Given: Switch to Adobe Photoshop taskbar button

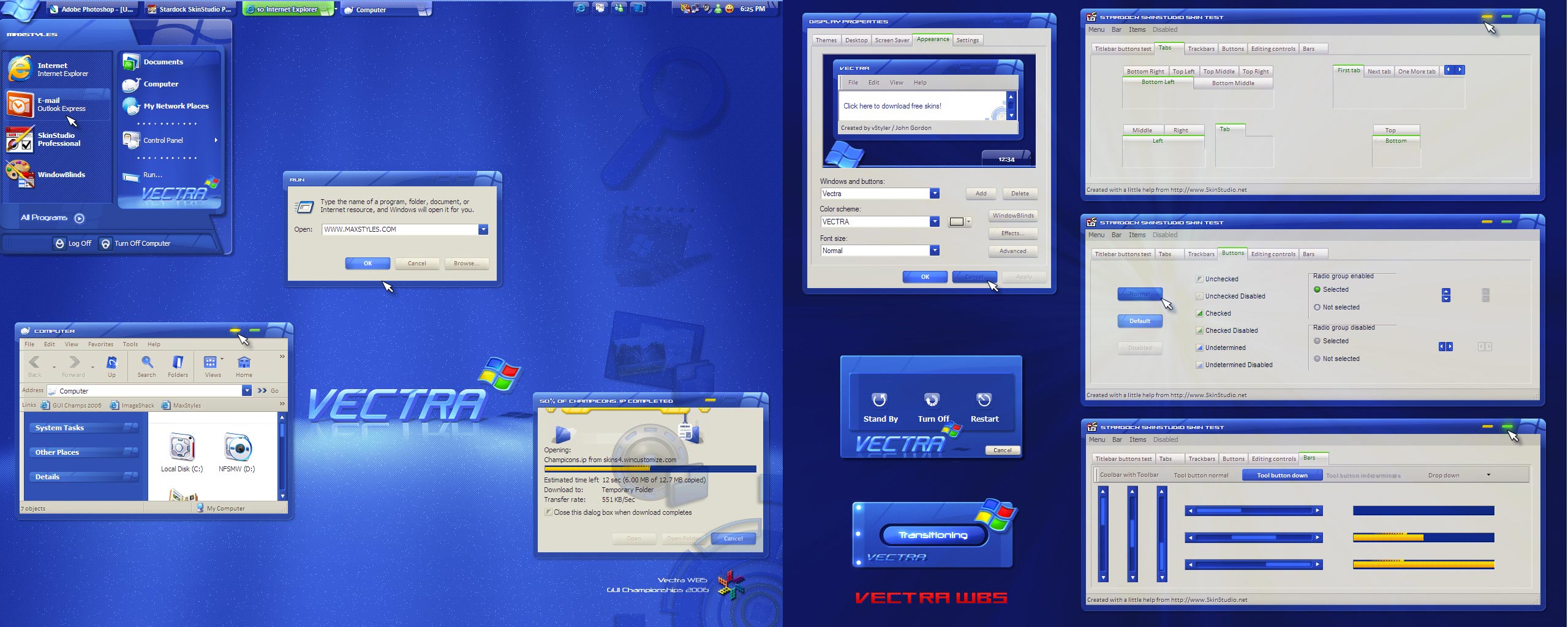Looking at the screenshot, I should (x=91, y=9).
